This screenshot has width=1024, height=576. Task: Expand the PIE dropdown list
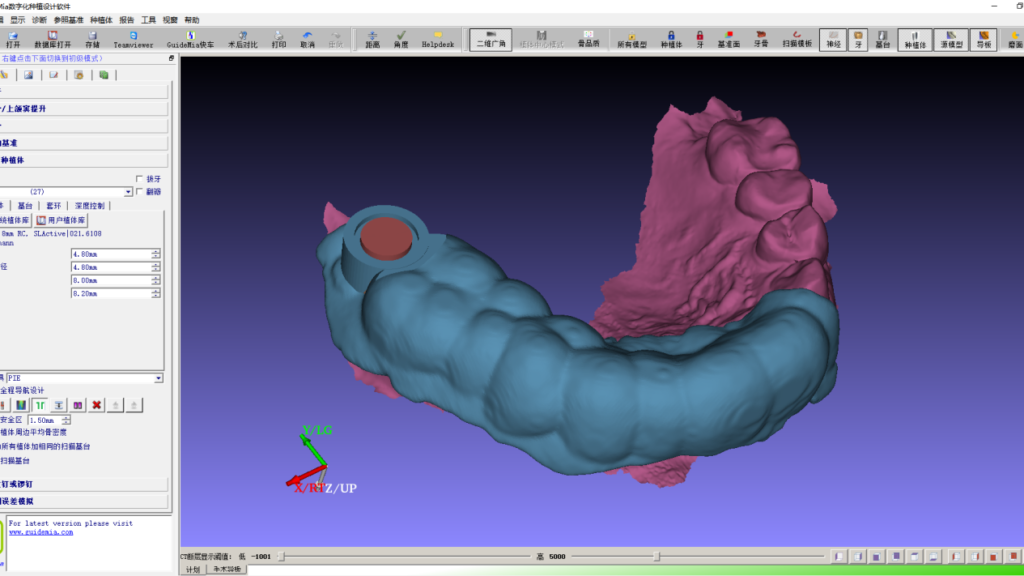pyautogui.click(x=157, y=378)
